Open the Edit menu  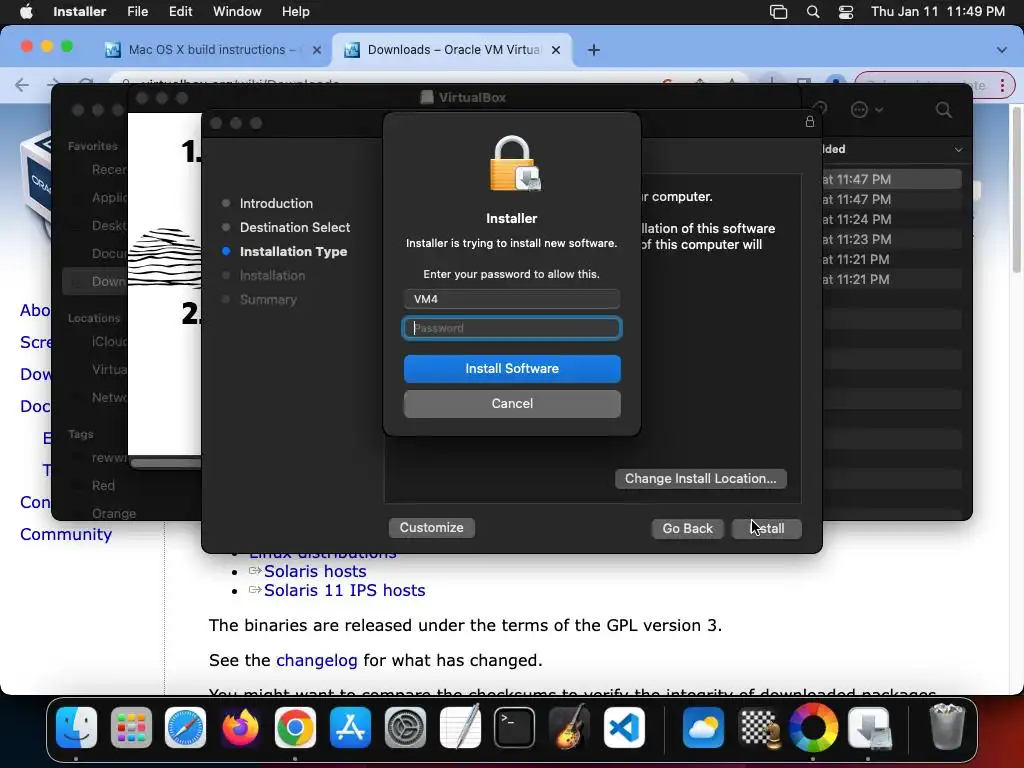[180, 12]
